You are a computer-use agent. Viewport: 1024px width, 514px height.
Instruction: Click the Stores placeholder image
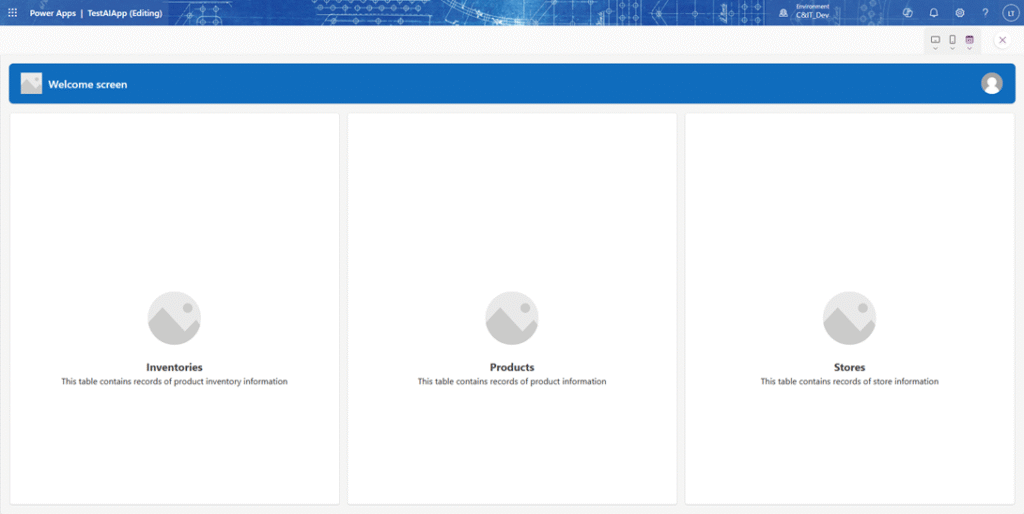pos(849,318)
